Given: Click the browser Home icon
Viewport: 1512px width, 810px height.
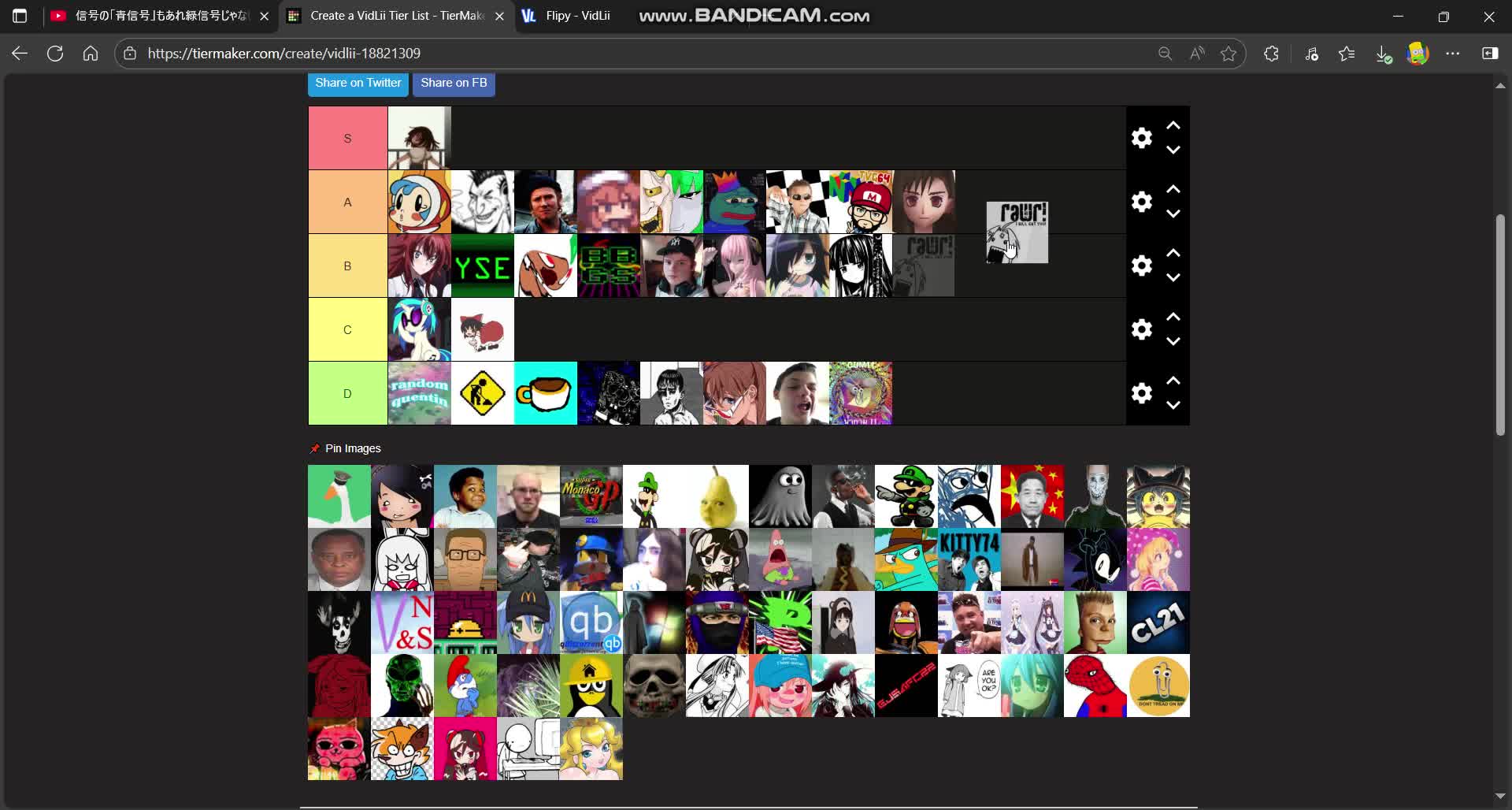Looking at the screenshot, I should (x=91, y=53).
